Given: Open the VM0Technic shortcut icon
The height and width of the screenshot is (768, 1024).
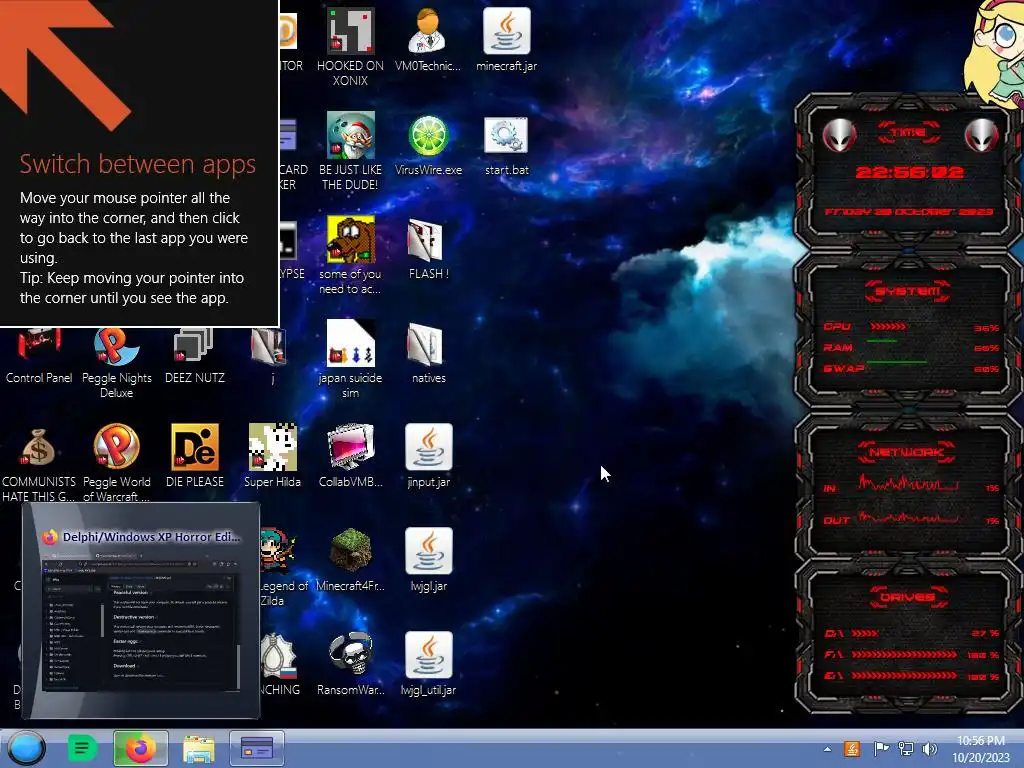Looking at the screenshot, I should click(x=428, y=31).
